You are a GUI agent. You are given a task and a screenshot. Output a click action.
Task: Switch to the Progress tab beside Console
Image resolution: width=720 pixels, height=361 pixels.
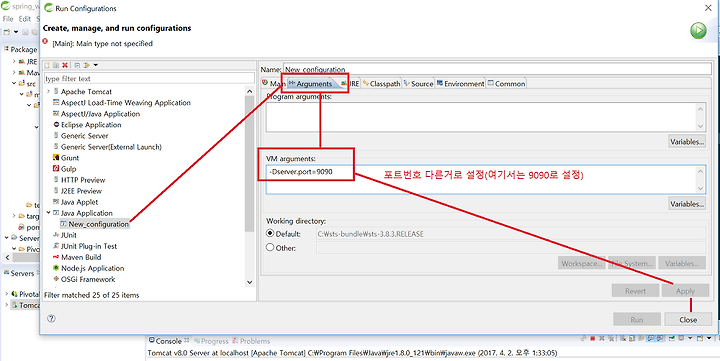click(x=210, y=341)
